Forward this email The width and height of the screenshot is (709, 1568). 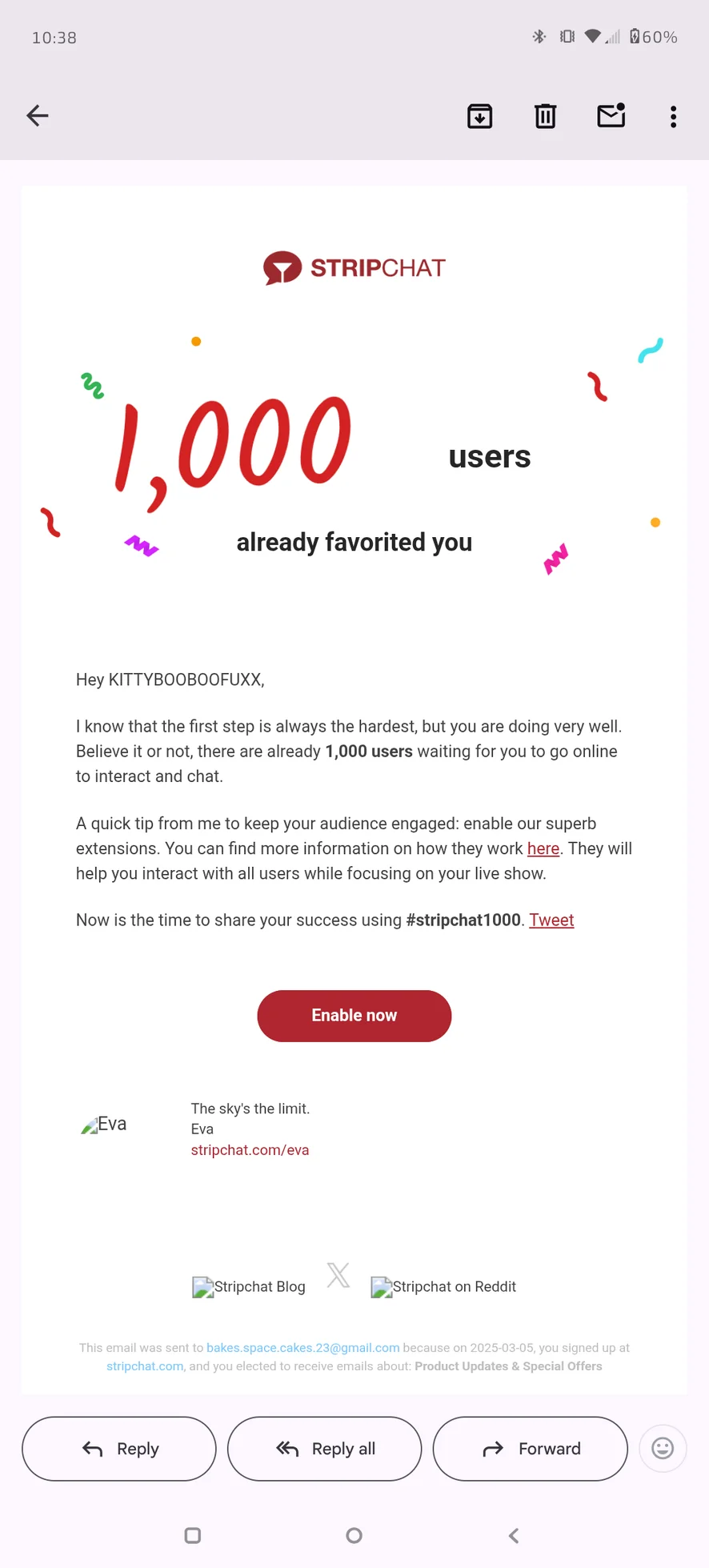530,1449
